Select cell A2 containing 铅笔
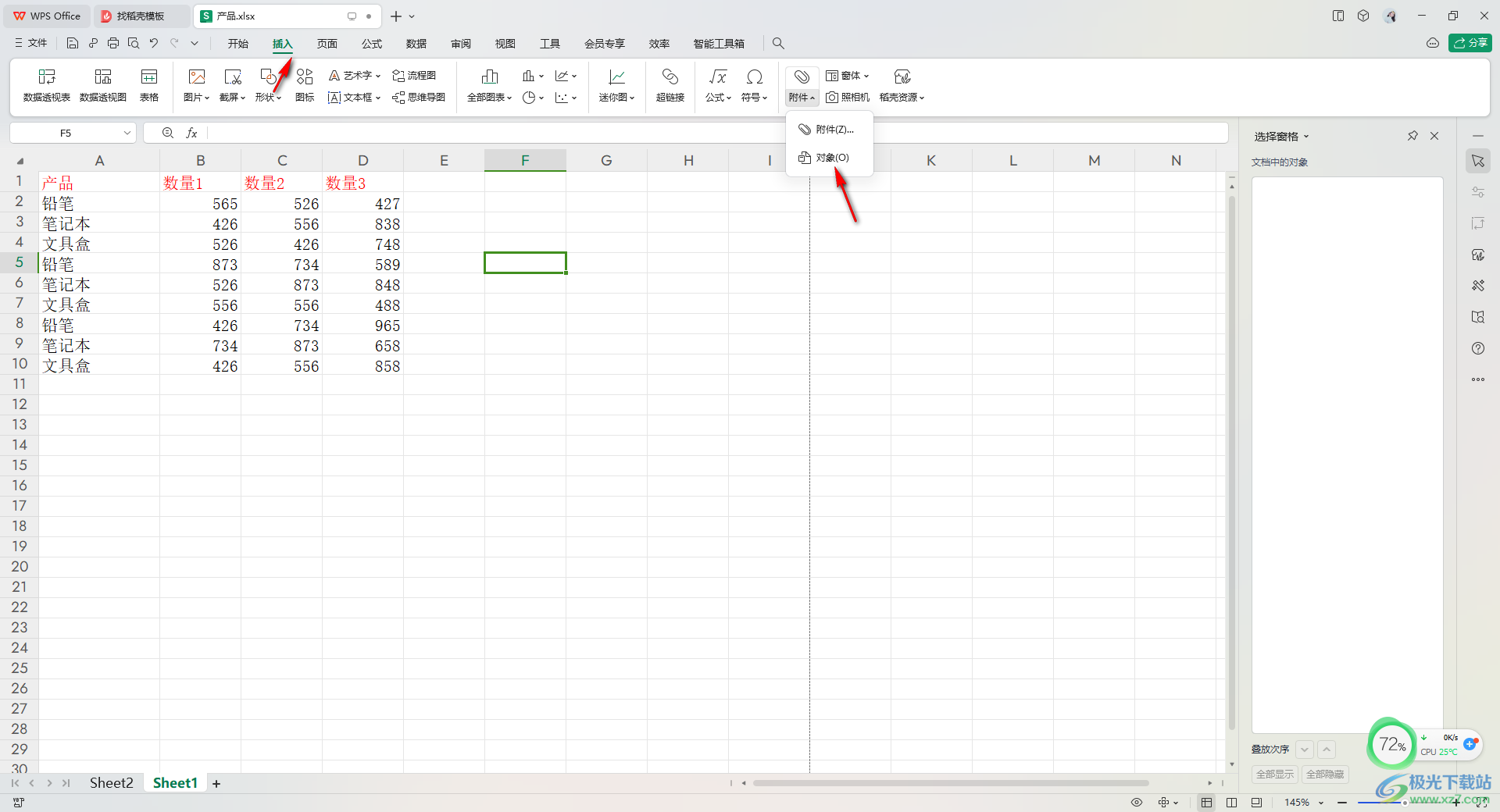 click(x=99, y=204)
